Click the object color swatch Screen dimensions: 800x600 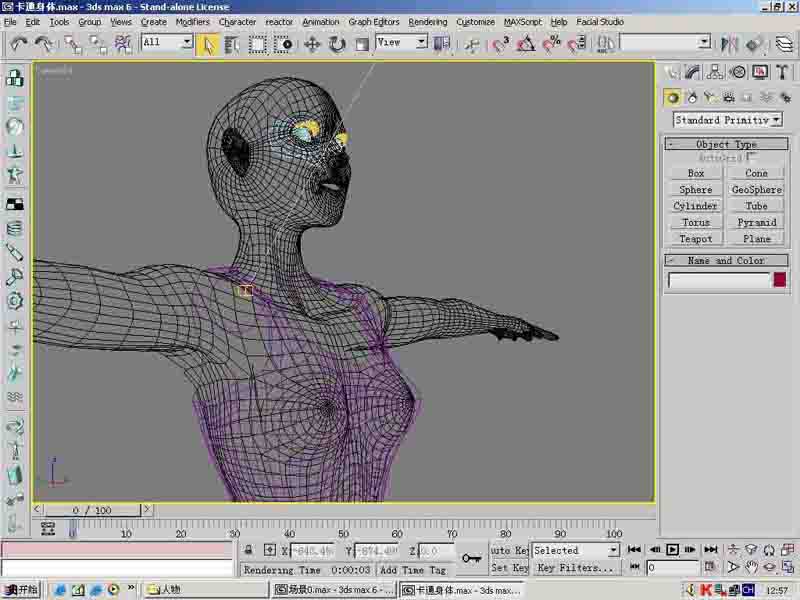pos(779,280)
